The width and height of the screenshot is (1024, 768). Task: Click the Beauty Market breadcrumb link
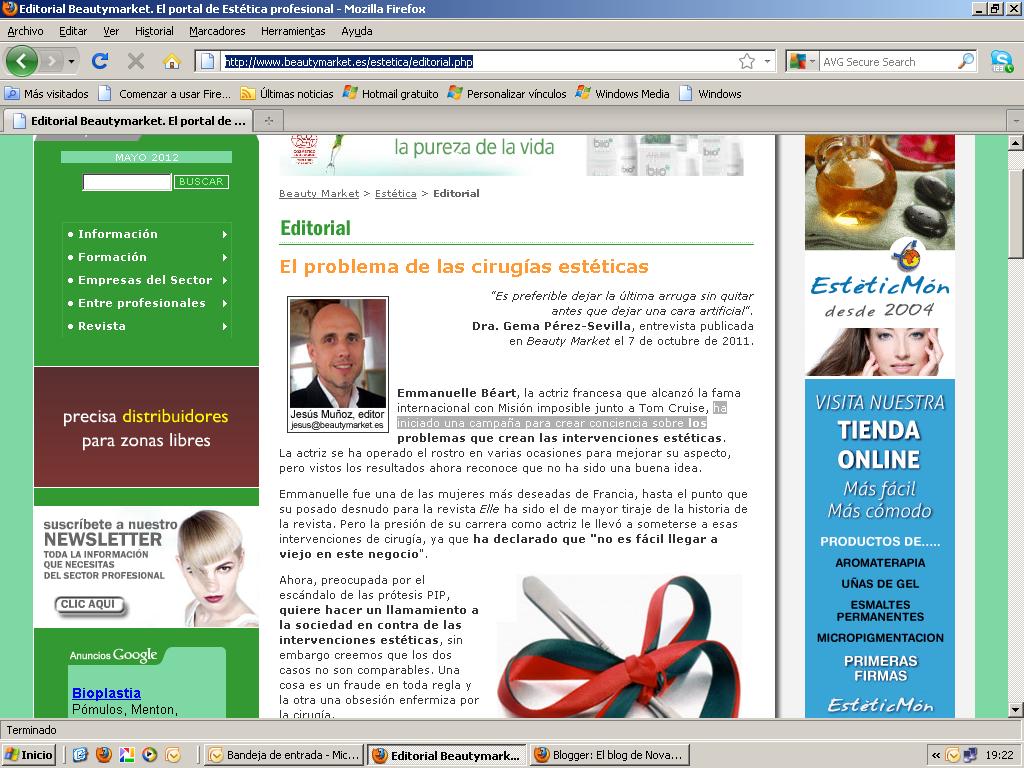tap(319, 193)
